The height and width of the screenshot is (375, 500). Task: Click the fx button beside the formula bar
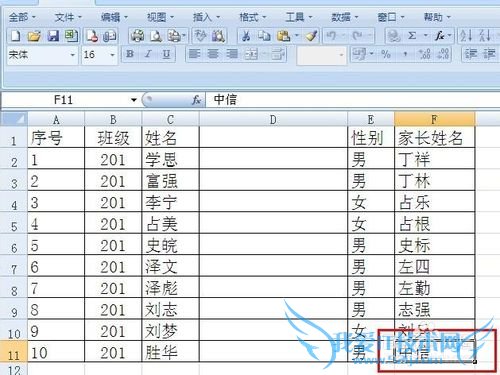(x=196, y=100)
